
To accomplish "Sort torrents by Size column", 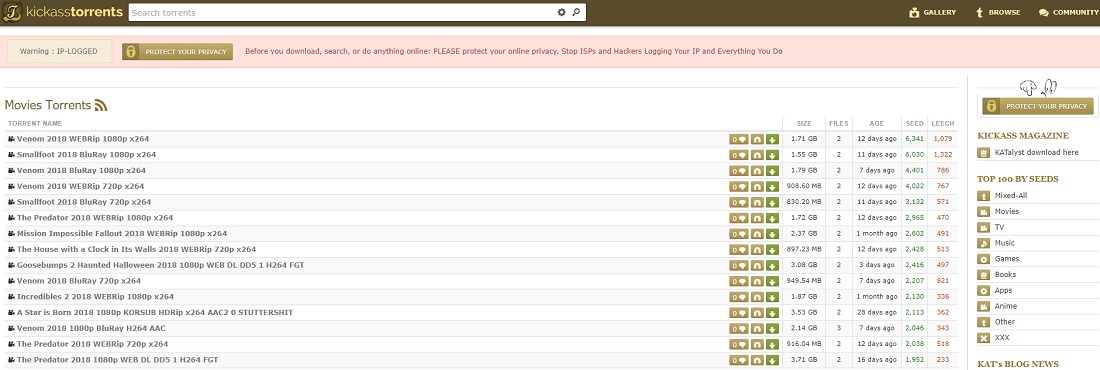I will [804, 124].
